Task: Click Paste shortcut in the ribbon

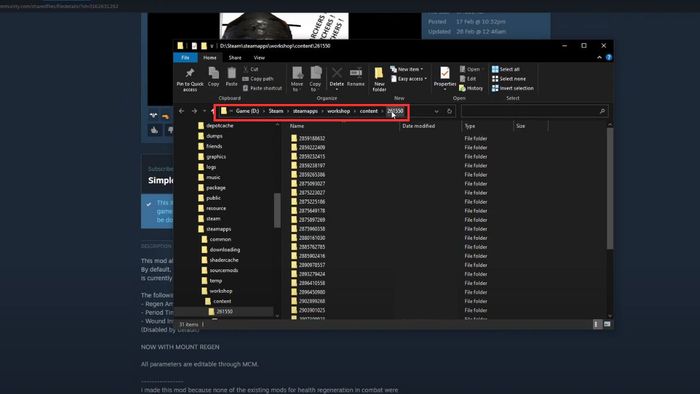Action: point(262,88)
